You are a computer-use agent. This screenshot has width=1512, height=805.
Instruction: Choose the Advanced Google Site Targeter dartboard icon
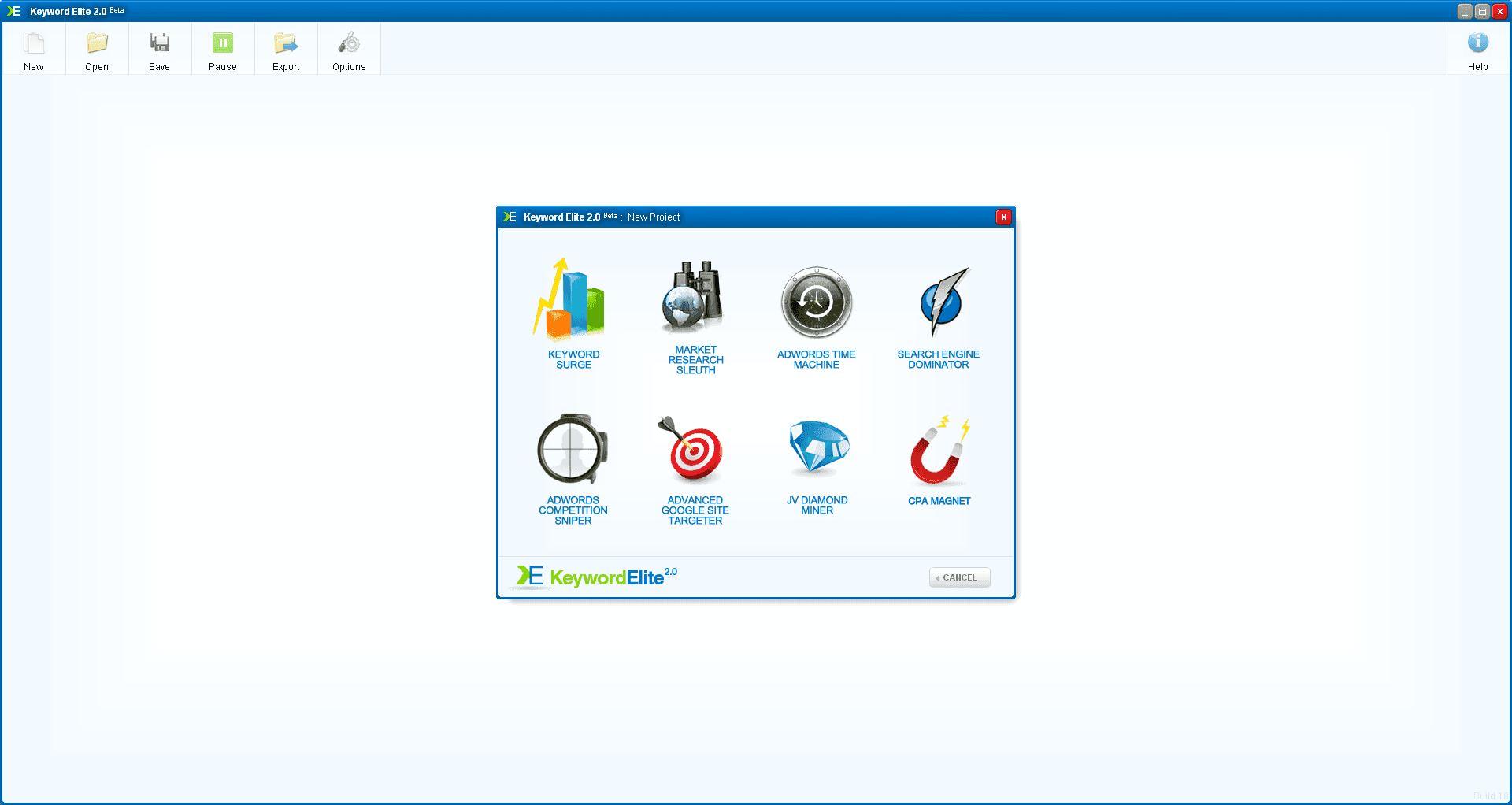click(691, 449)
